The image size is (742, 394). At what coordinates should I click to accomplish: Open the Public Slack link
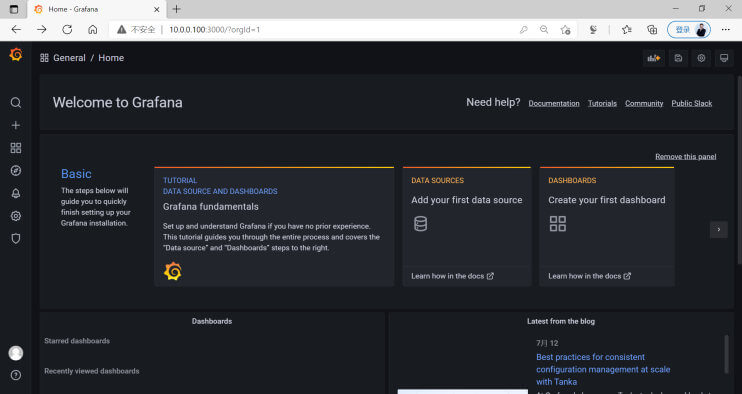(691, 103)
